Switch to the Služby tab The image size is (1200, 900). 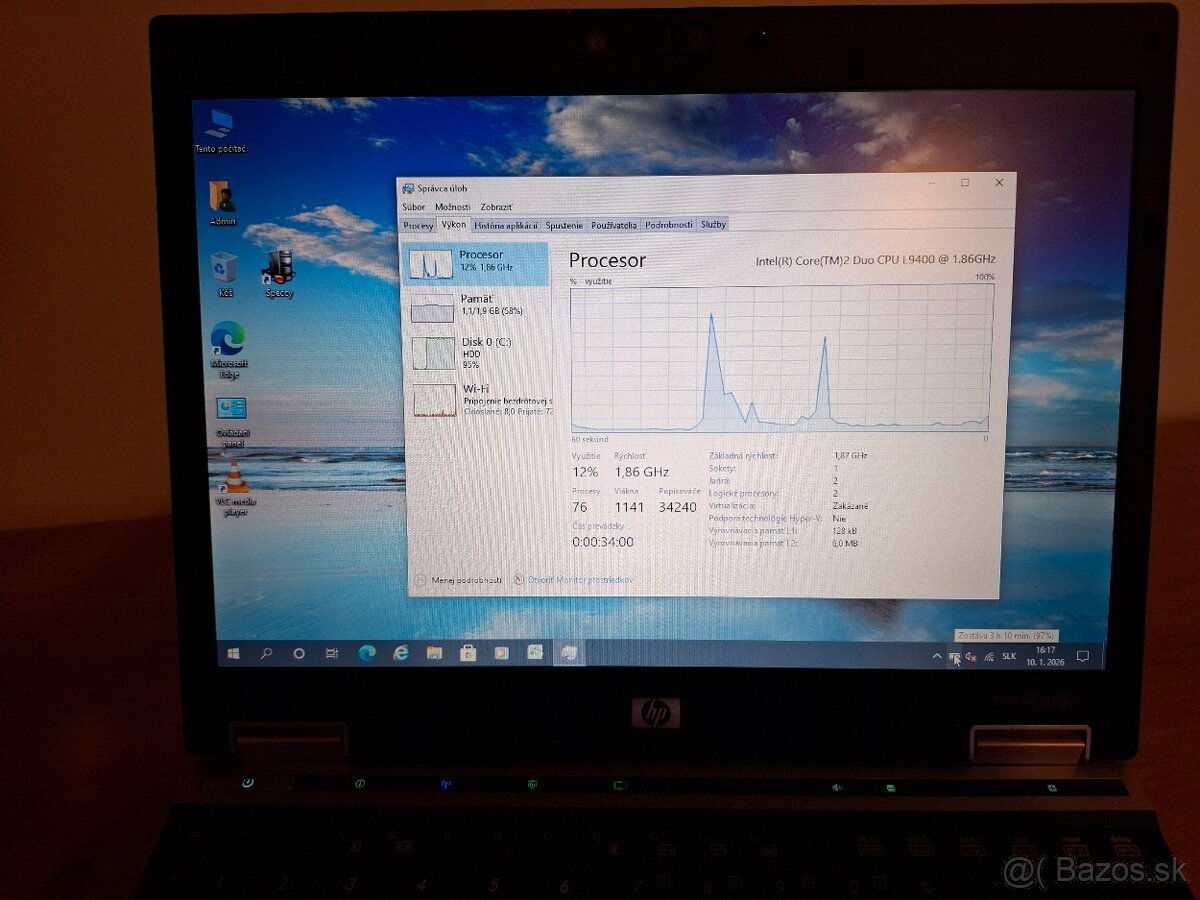pos(715,224)
